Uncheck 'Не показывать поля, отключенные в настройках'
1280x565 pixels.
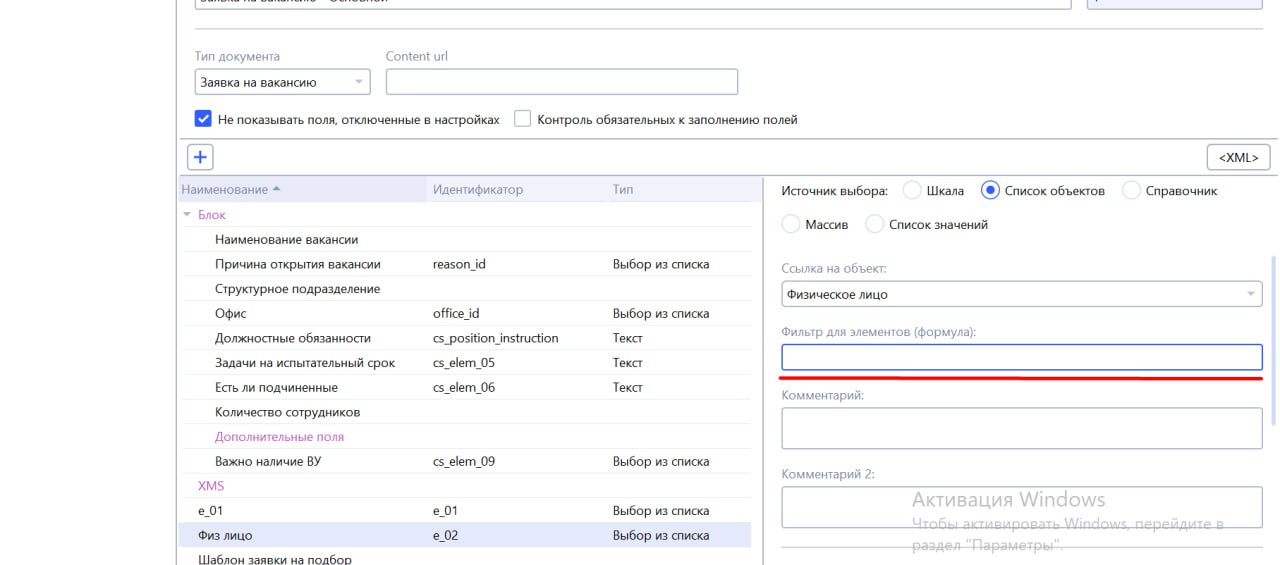(203, 120)
